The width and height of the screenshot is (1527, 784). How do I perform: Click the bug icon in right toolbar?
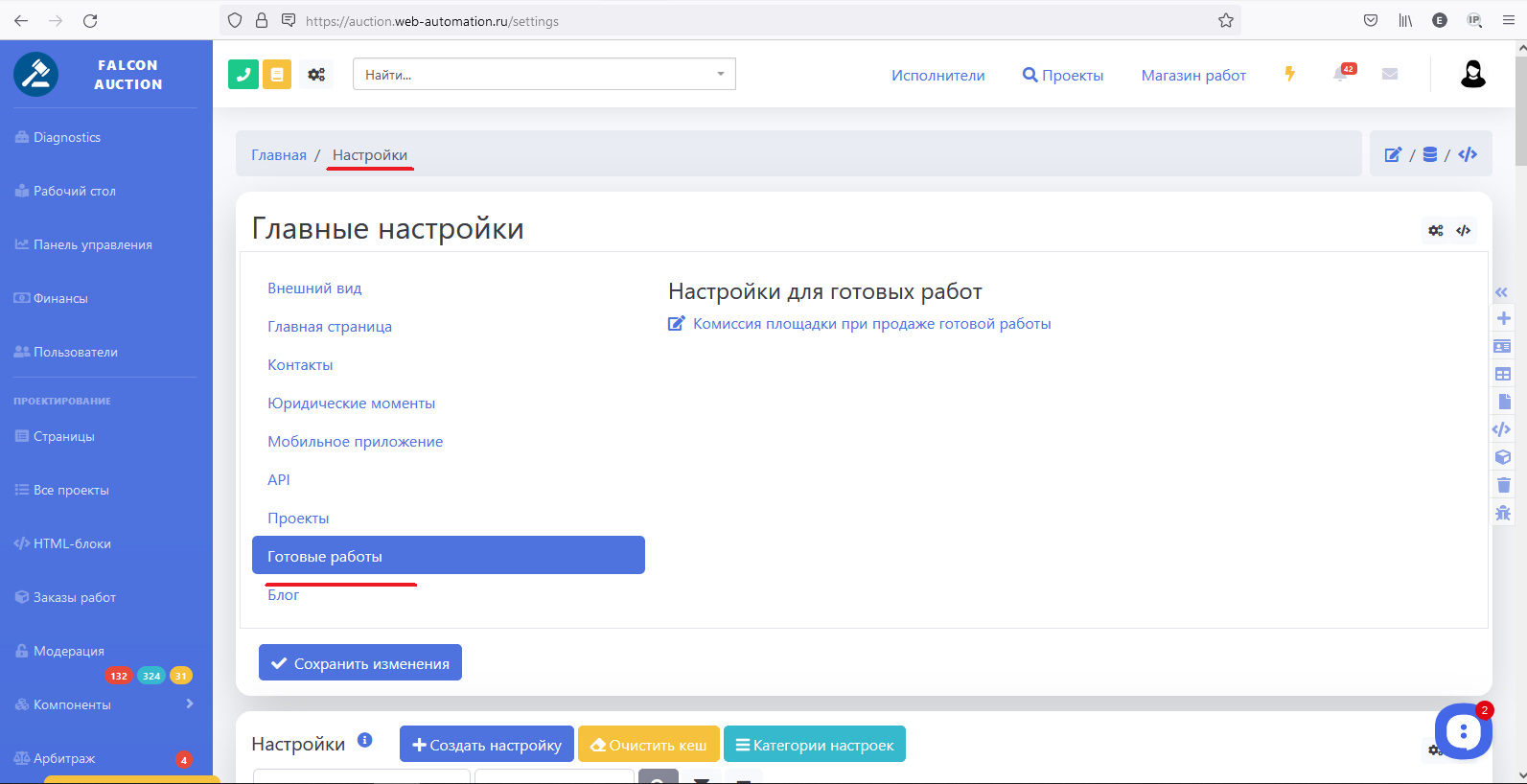point(1503,513)
